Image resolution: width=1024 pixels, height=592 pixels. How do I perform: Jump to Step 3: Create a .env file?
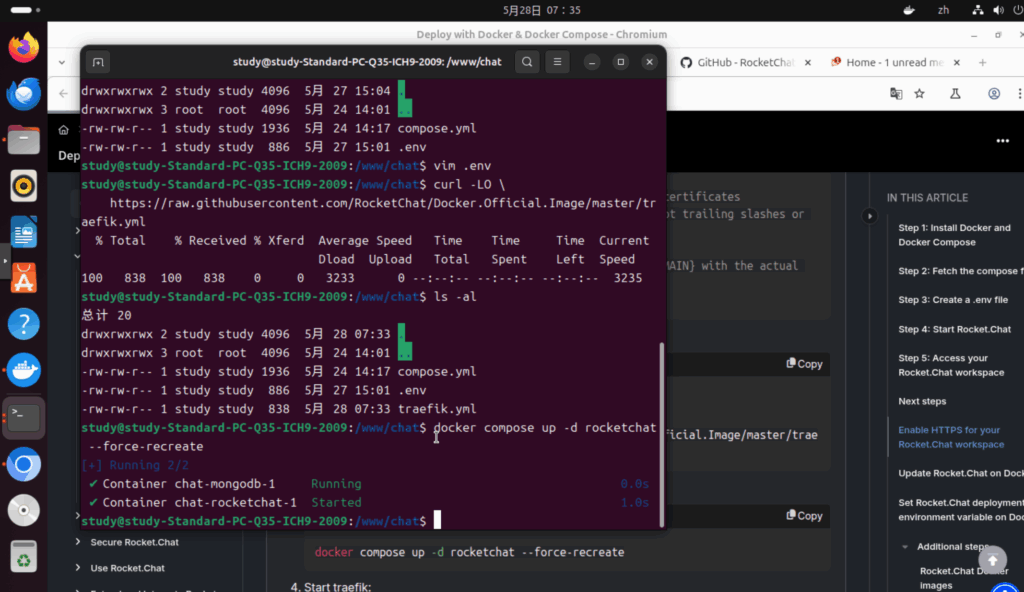click(x=953, y=300)
